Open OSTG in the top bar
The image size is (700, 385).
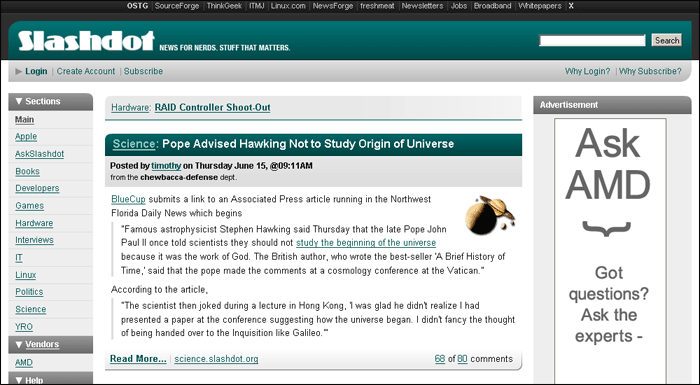[x=137, y=6]
